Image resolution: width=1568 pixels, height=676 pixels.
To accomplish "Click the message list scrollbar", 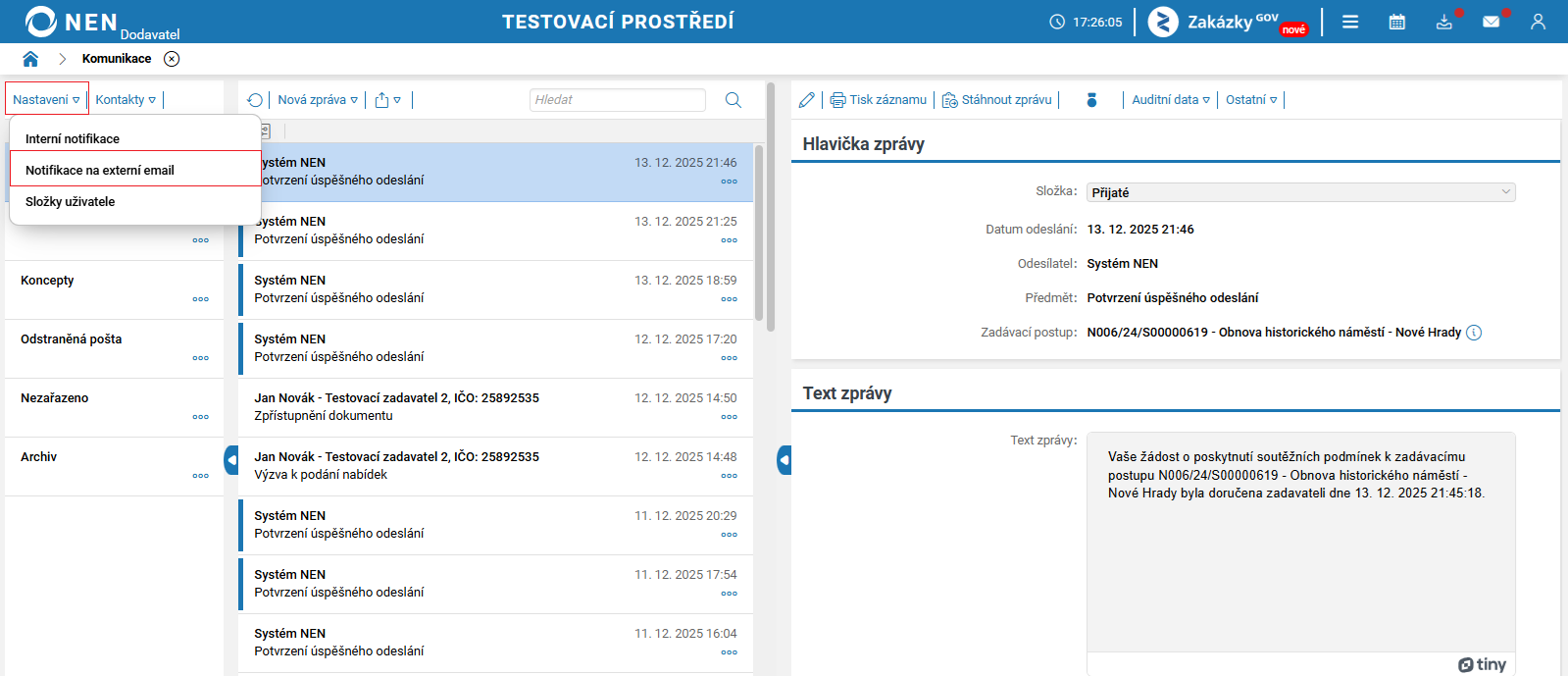I will pos(759,232).
